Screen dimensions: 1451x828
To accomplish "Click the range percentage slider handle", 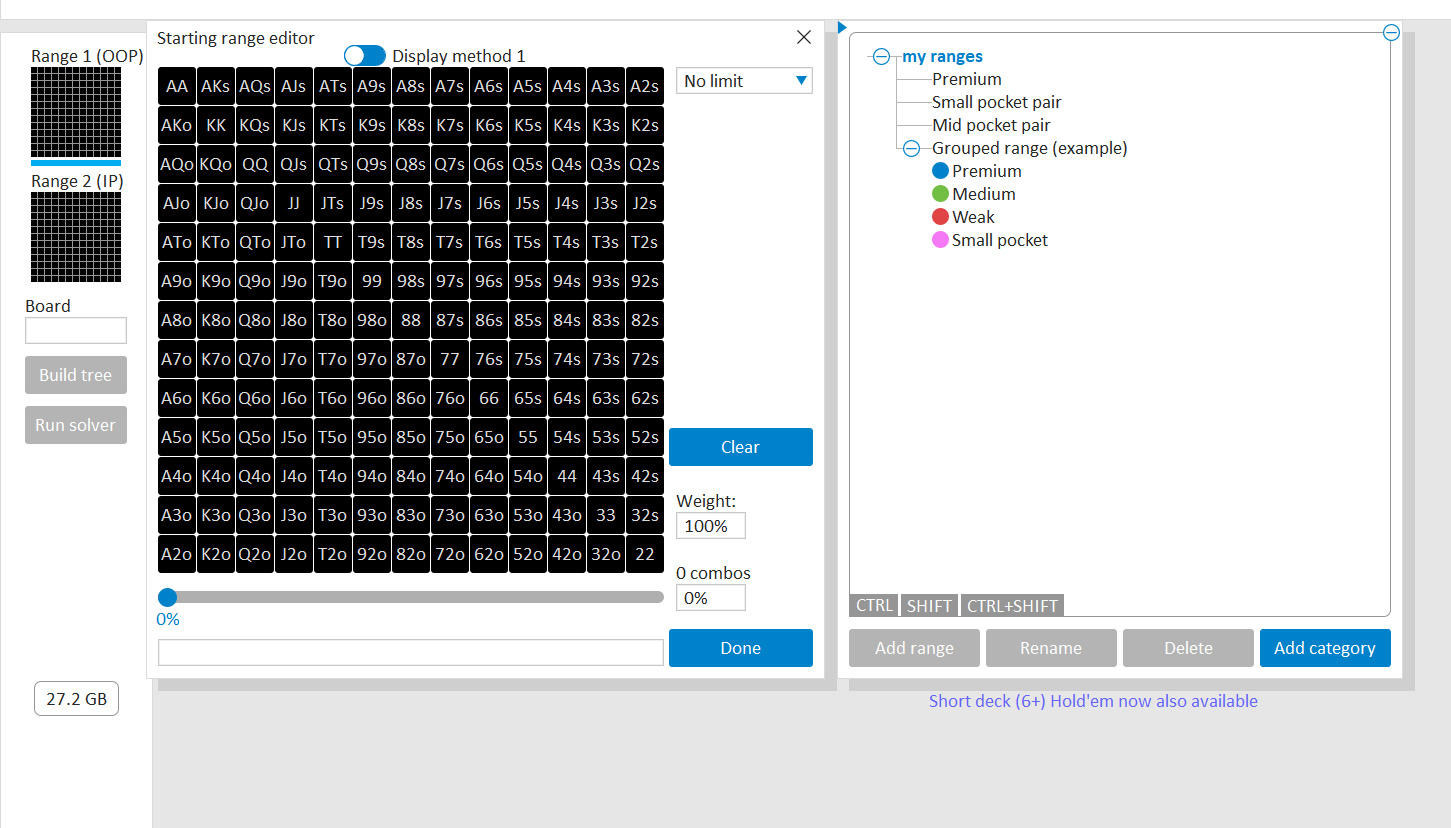I will 167,597.
